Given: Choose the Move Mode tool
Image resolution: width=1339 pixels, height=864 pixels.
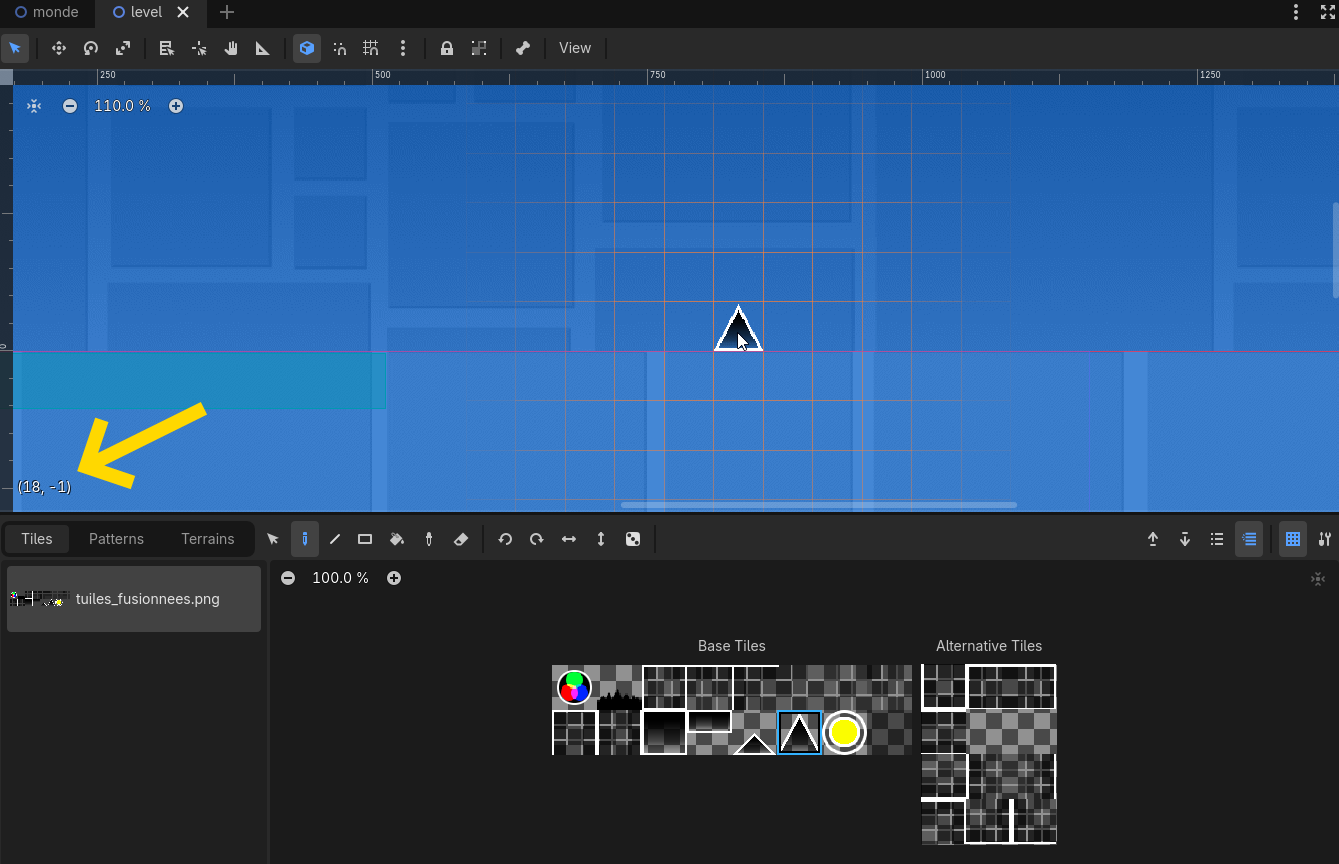Looking at the screenshot, I should pyautogui.click(x=59, y=48).
